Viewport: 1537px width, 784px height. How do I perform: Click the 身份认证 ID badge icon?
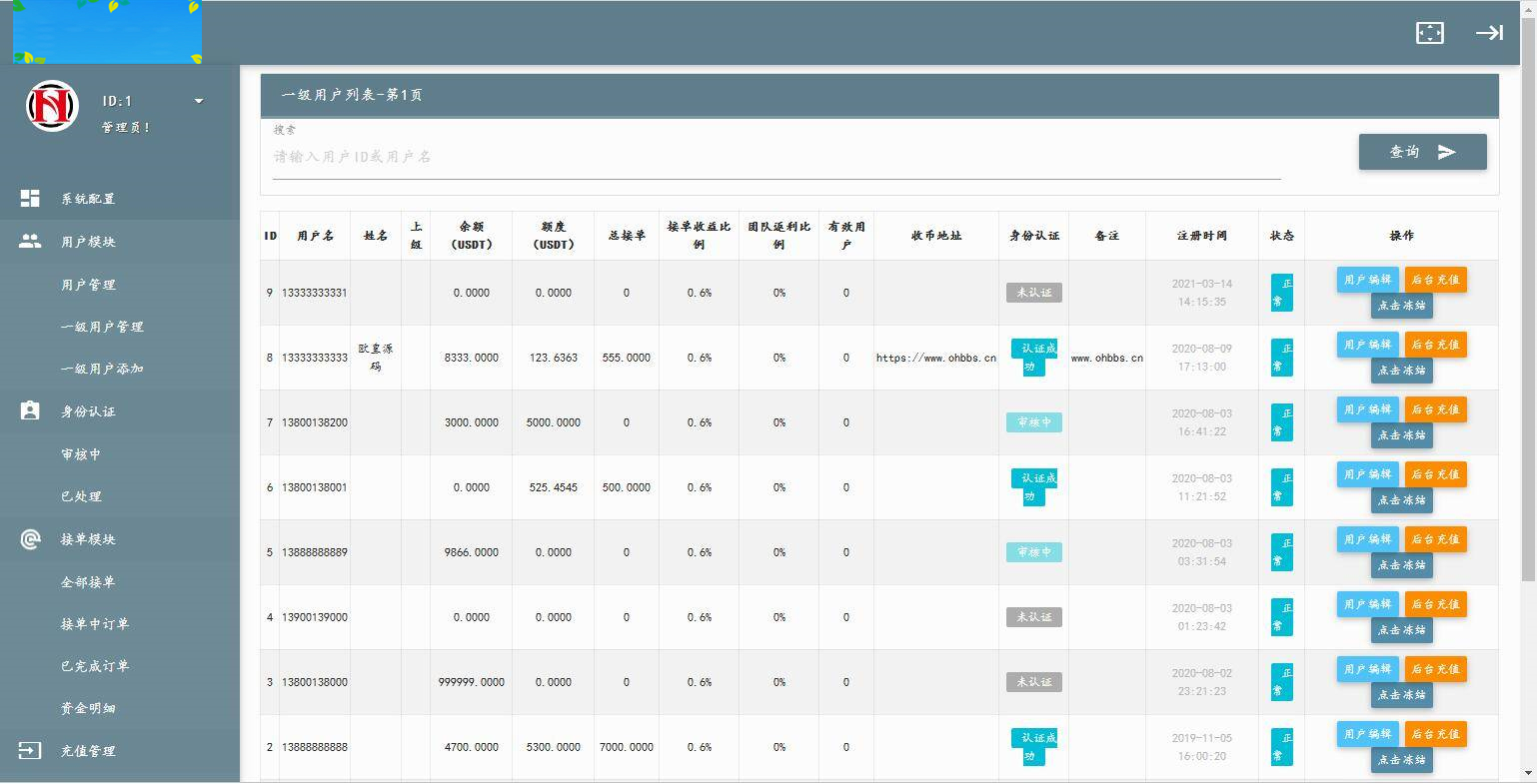(x=30, y=411)
